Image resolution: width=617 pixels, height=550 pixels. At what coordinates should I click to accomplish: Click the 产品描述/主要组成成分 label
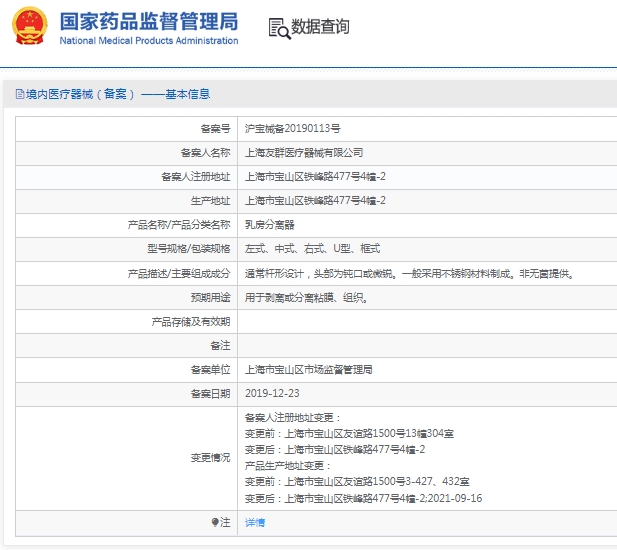pos(179,273)
